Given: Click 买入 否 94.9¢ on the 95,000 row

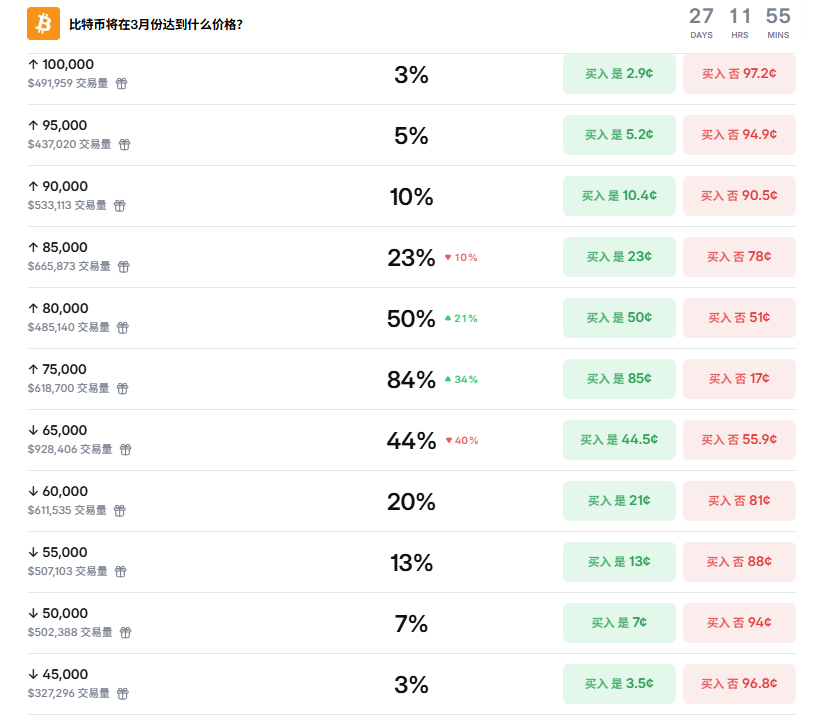Looking at the screenshot, I should [739, 135].
